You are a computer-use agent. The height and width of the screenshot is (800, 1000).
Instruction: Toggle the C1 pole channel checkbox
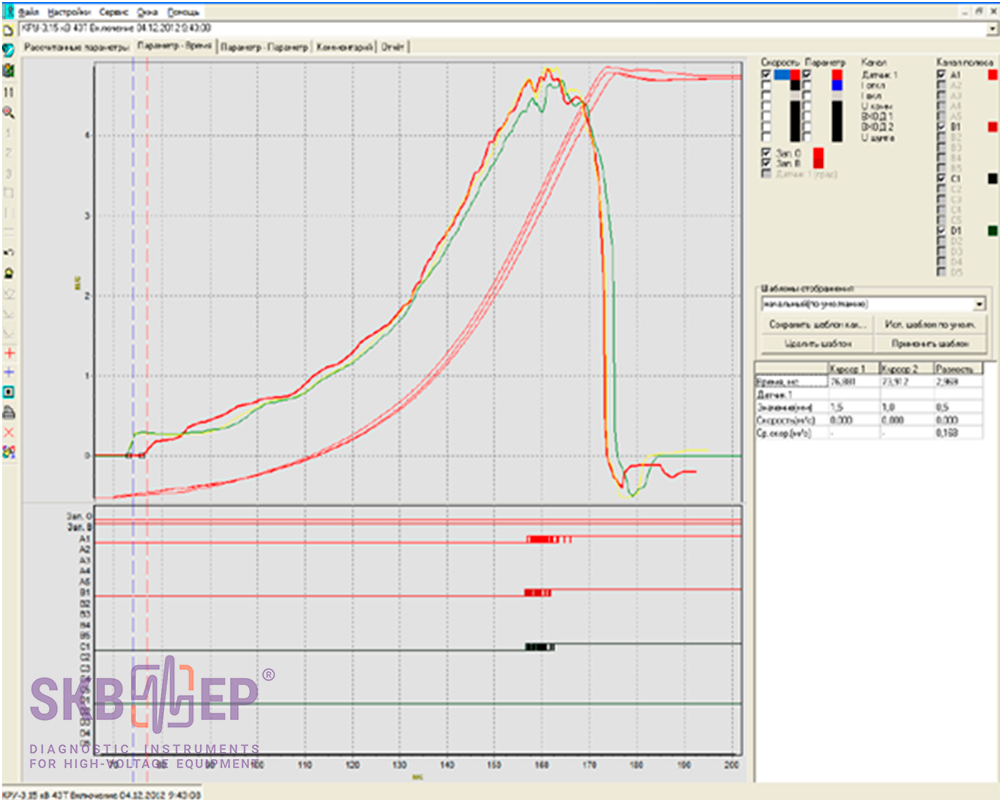[x=941, y=179]
